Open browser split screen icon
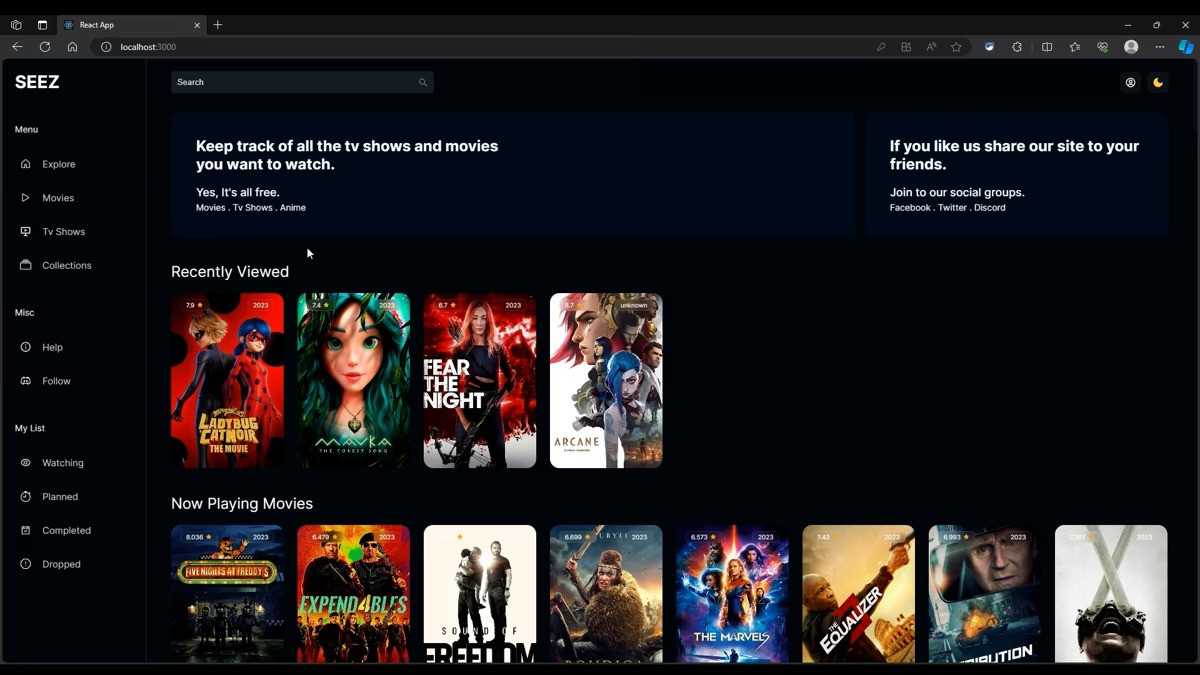 1047,47
